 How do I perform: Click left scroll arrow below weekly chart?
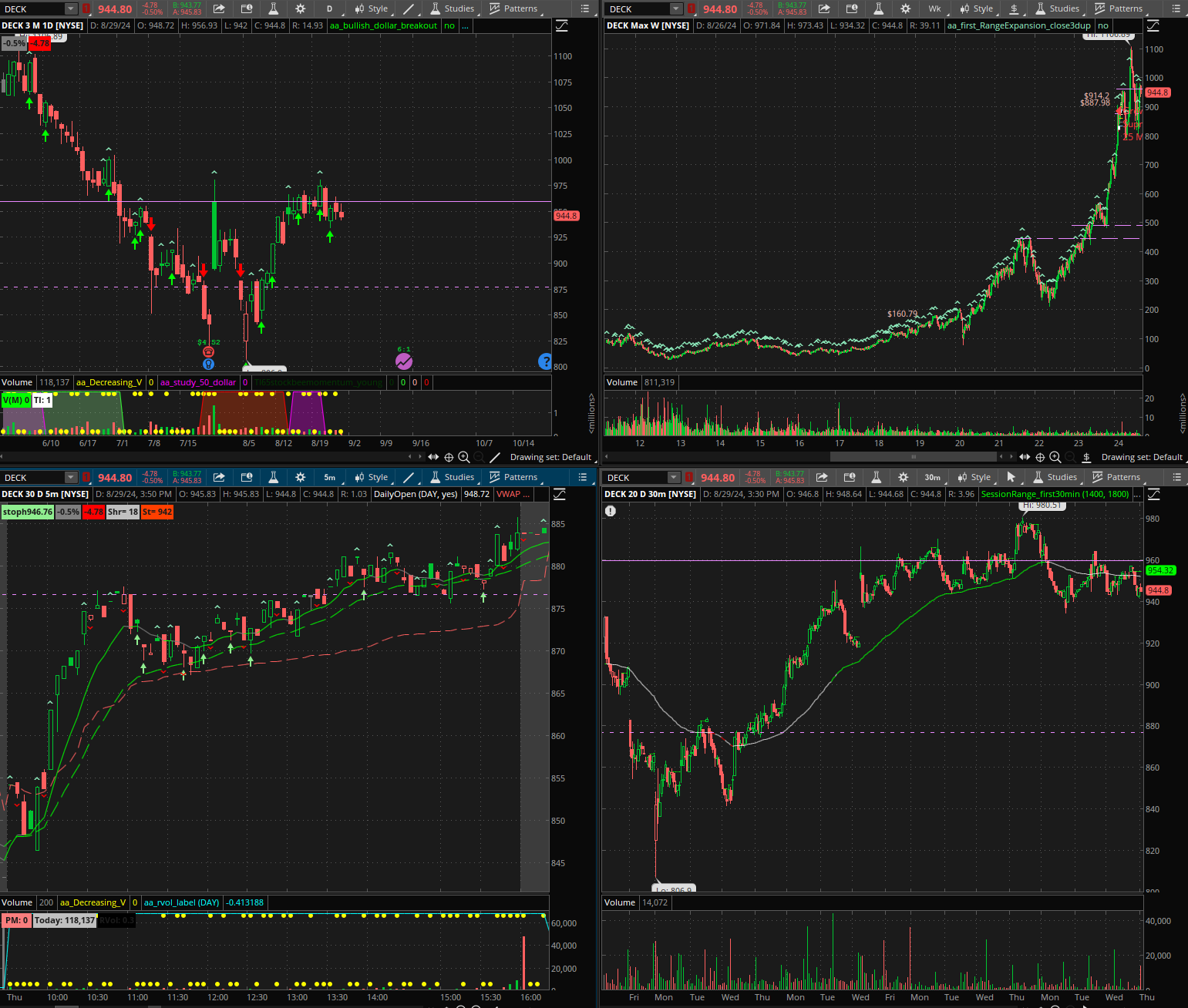606,457
